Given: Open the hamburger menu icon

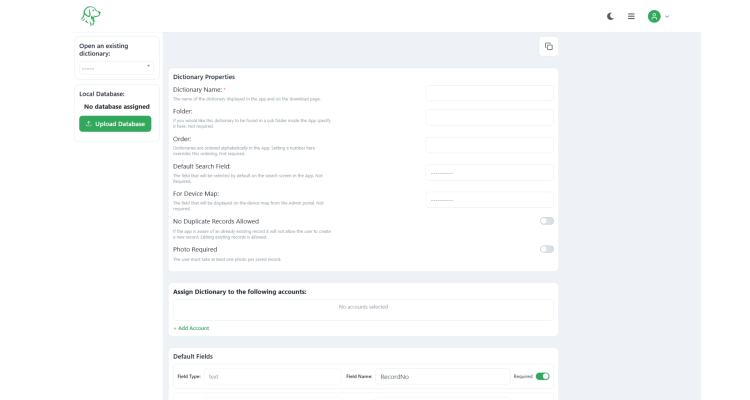Looking at the screenshot, I should point(631,16).
